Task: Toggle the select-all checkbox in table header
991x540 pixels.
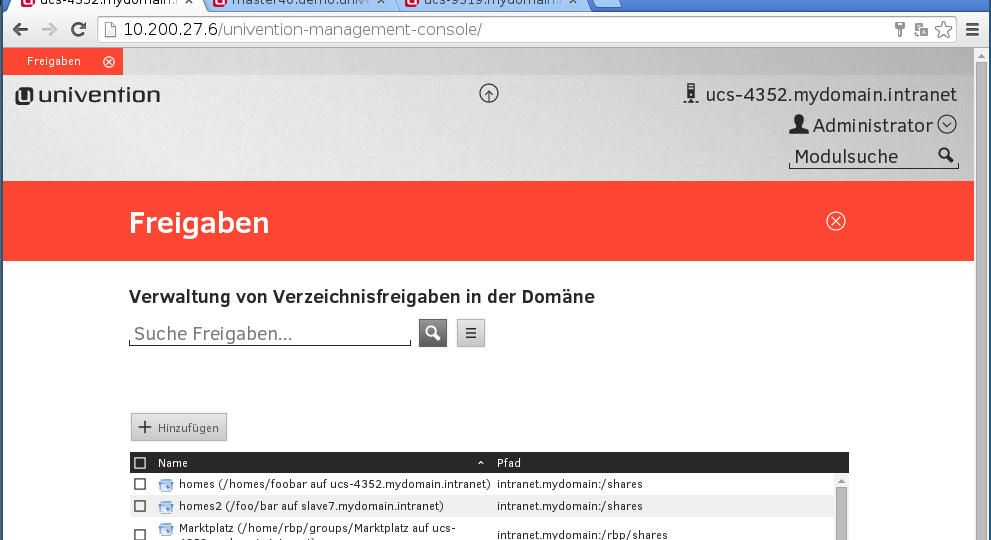Action: tap(140, 463)
